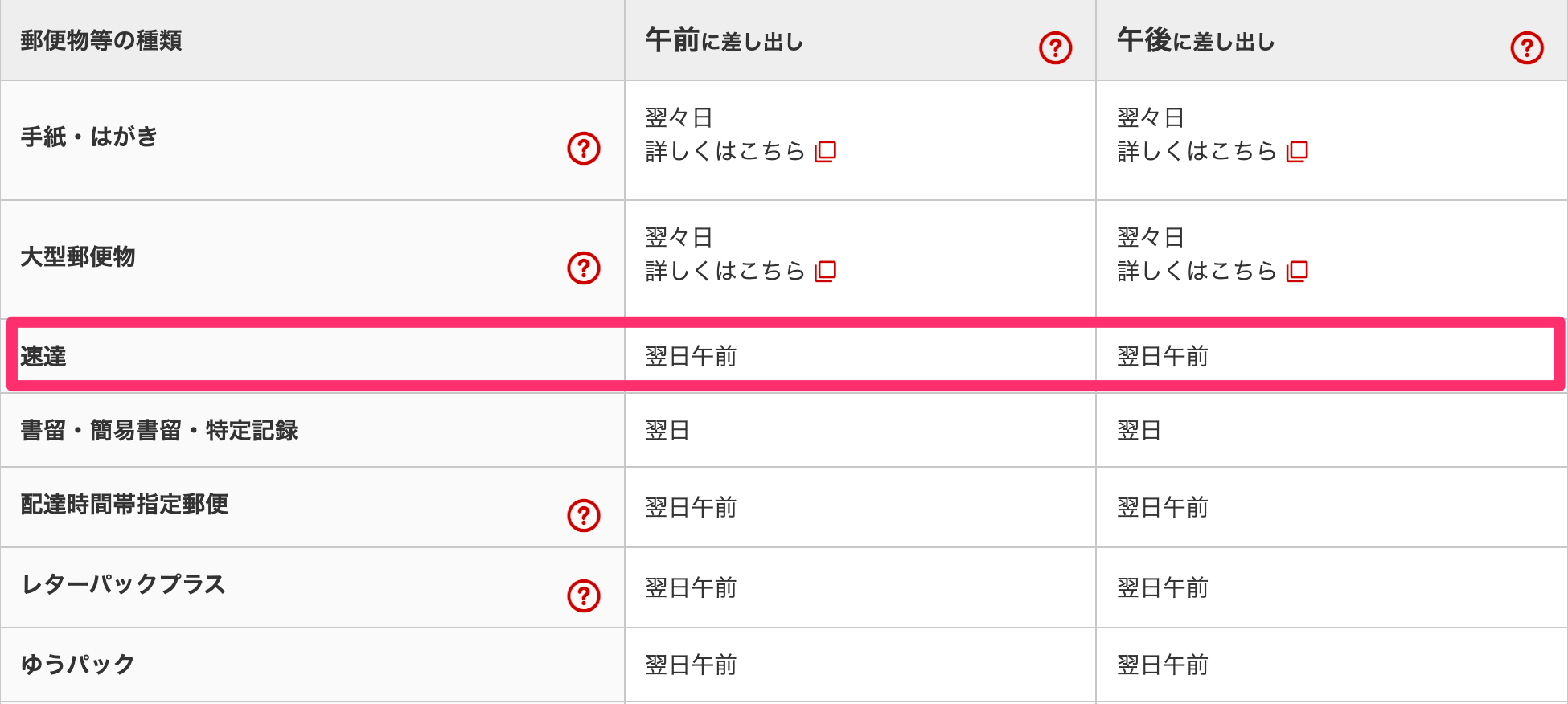Click the 午後に差し出し header text
This screenshot has height=704, width=1568.
tap(1196, 40)
